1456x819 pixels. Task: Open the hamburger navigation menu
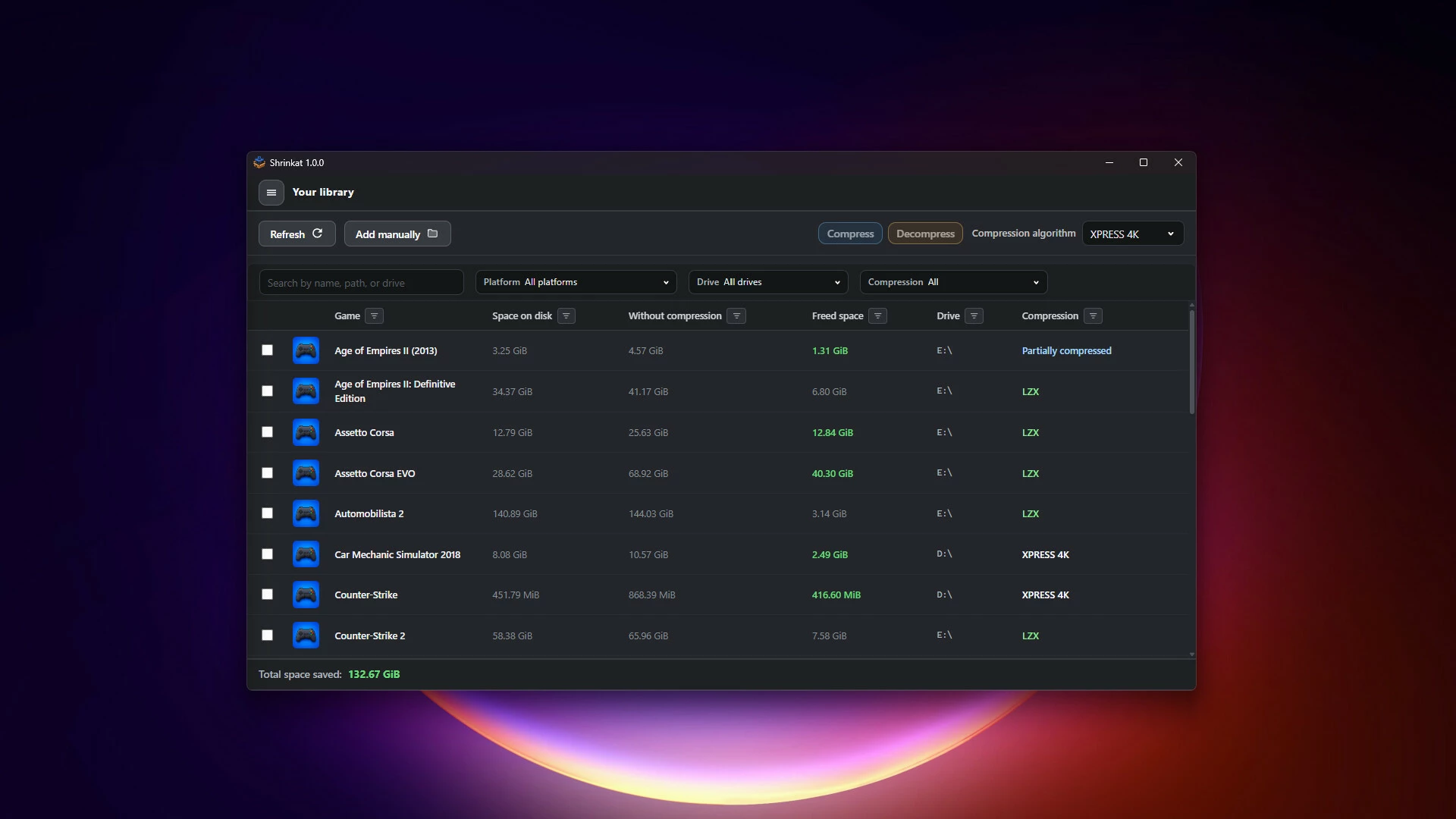(x=271, y=193)
